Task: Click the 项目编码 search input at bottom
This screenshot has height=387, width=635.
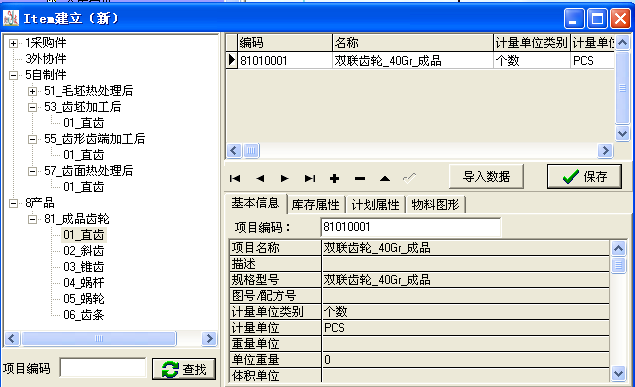Action: click(x=103, y=368)
